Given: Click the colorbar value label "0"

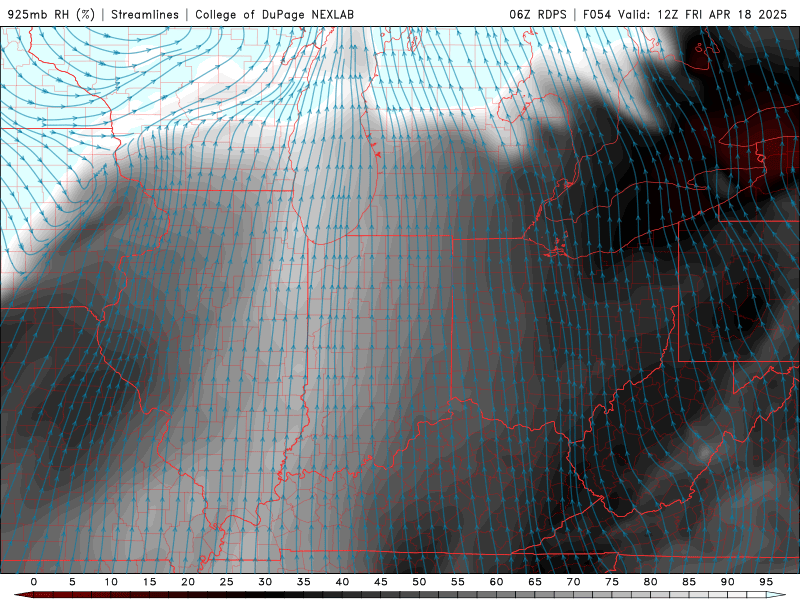Looking at the screenshot, I should point(34,582).
